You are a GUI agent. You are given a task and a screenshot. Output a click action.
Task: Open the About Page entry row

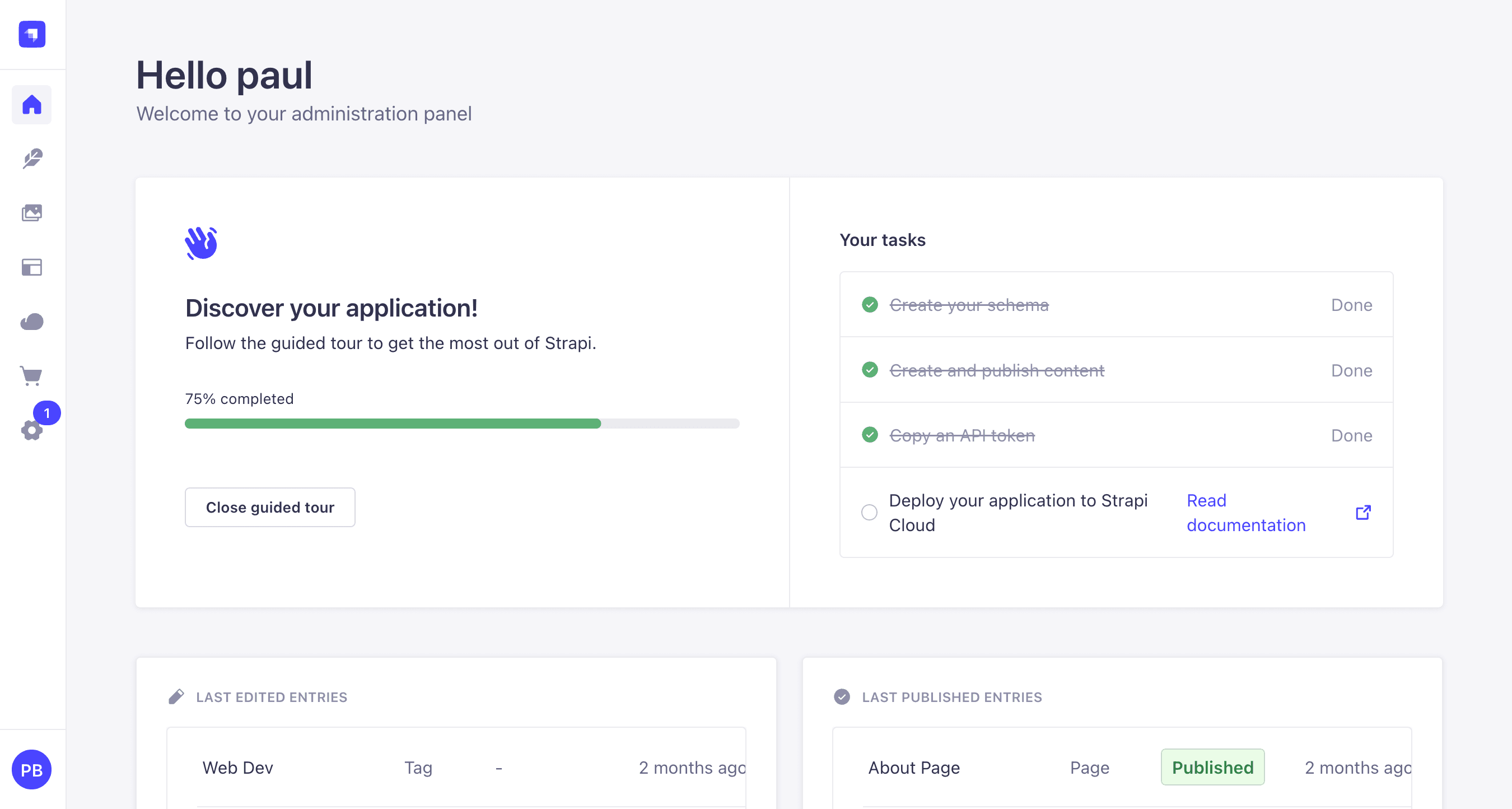1122,768
